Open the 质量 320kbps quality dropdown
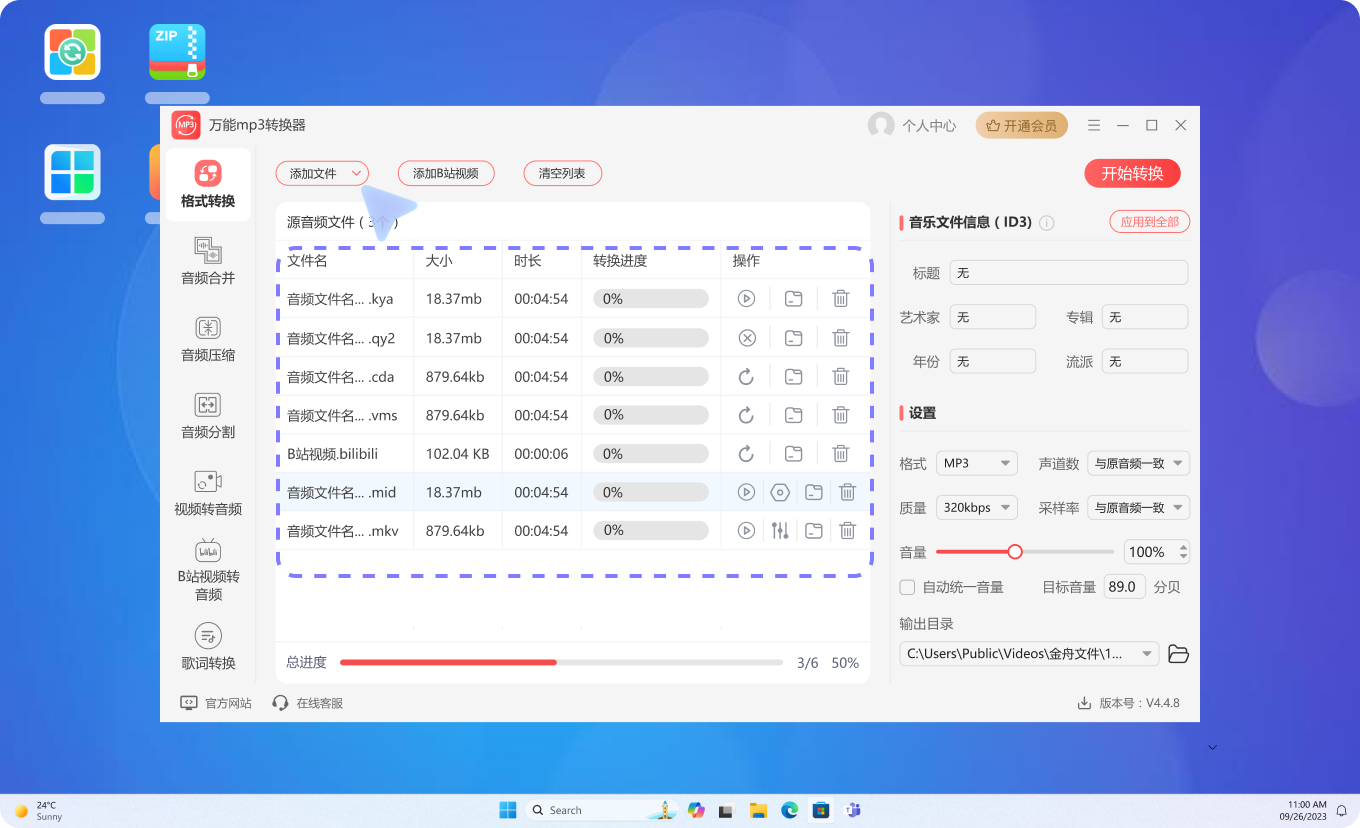The height and width of the screenshot is (828, 1360). [976, 507]
